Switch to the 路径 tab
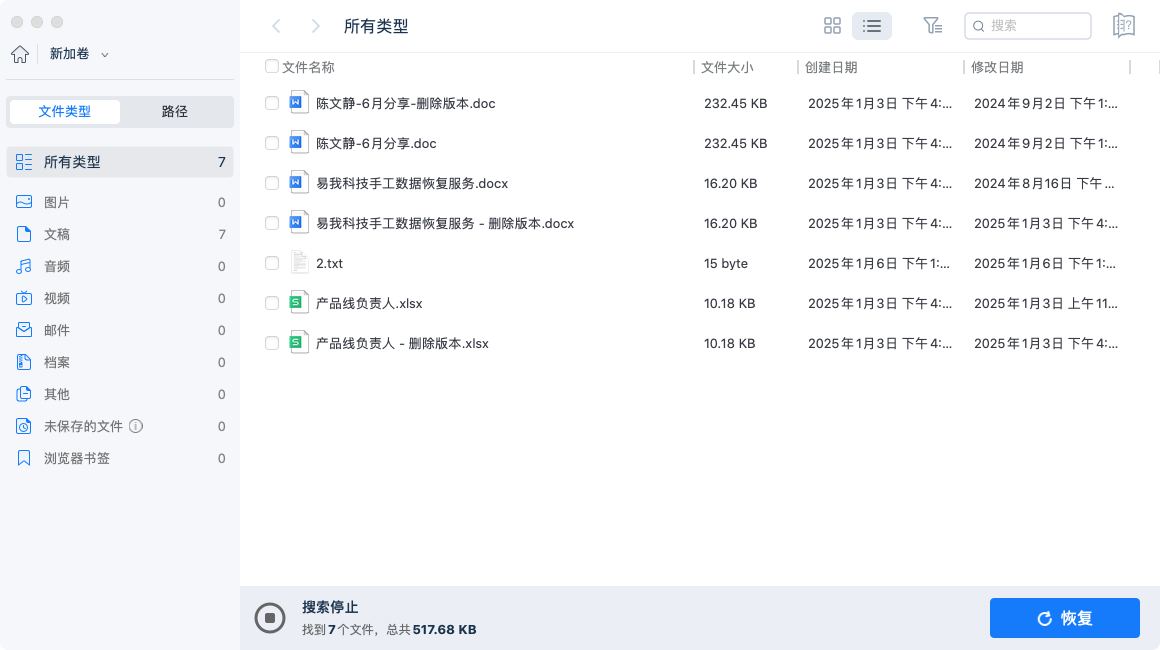This screenshot has width=1160, height=650. [175, 112]
